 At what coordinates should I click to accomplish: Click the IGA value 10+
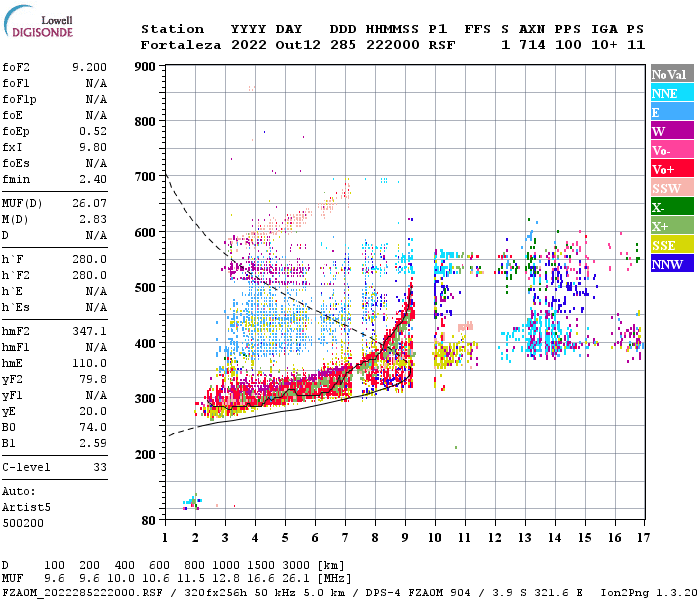pyautogui.click(x=604, y=45)
